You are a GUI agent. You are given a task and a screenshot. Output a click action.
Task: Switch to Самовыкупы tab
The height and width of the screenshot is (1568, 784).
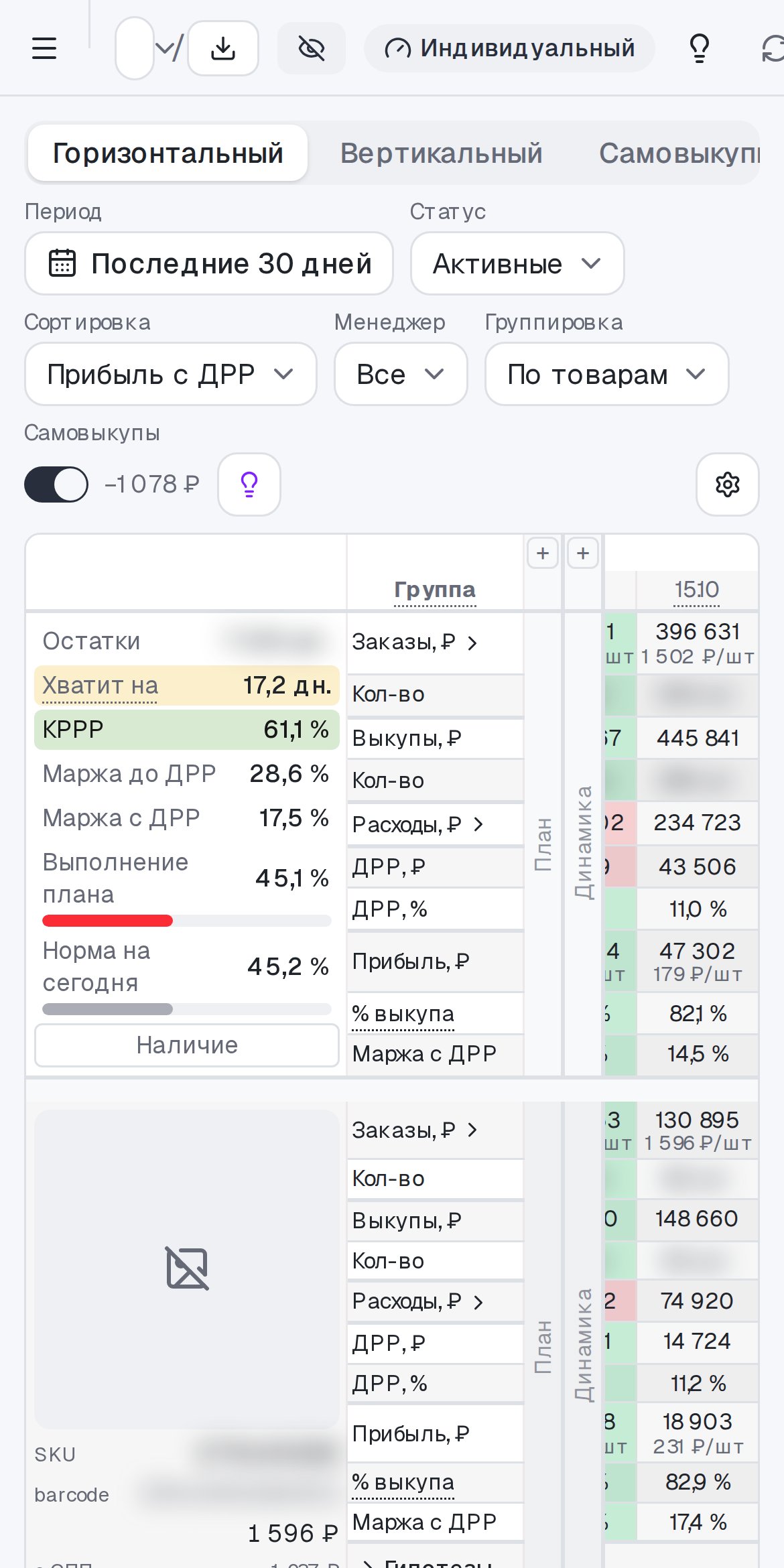click(679, 153)
